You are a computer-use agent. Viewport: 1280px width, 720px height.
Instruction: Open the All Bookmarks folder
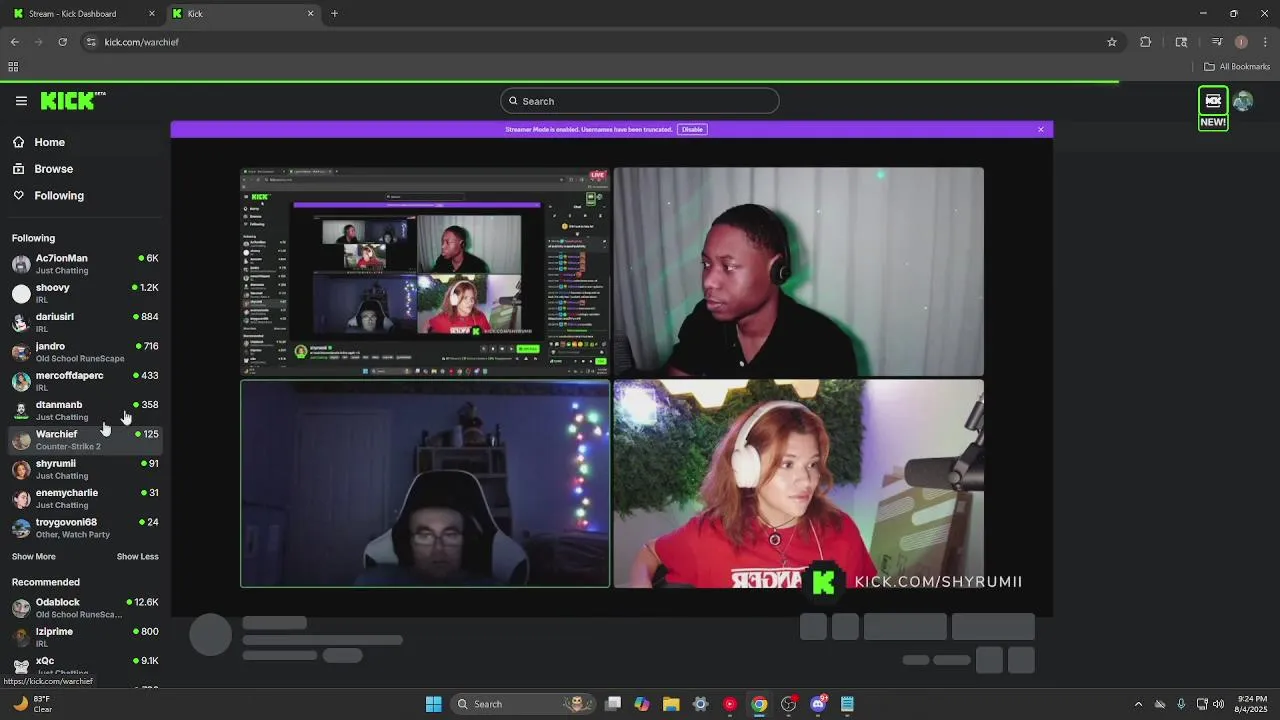pyautogui.click(x=1237, y=67)
